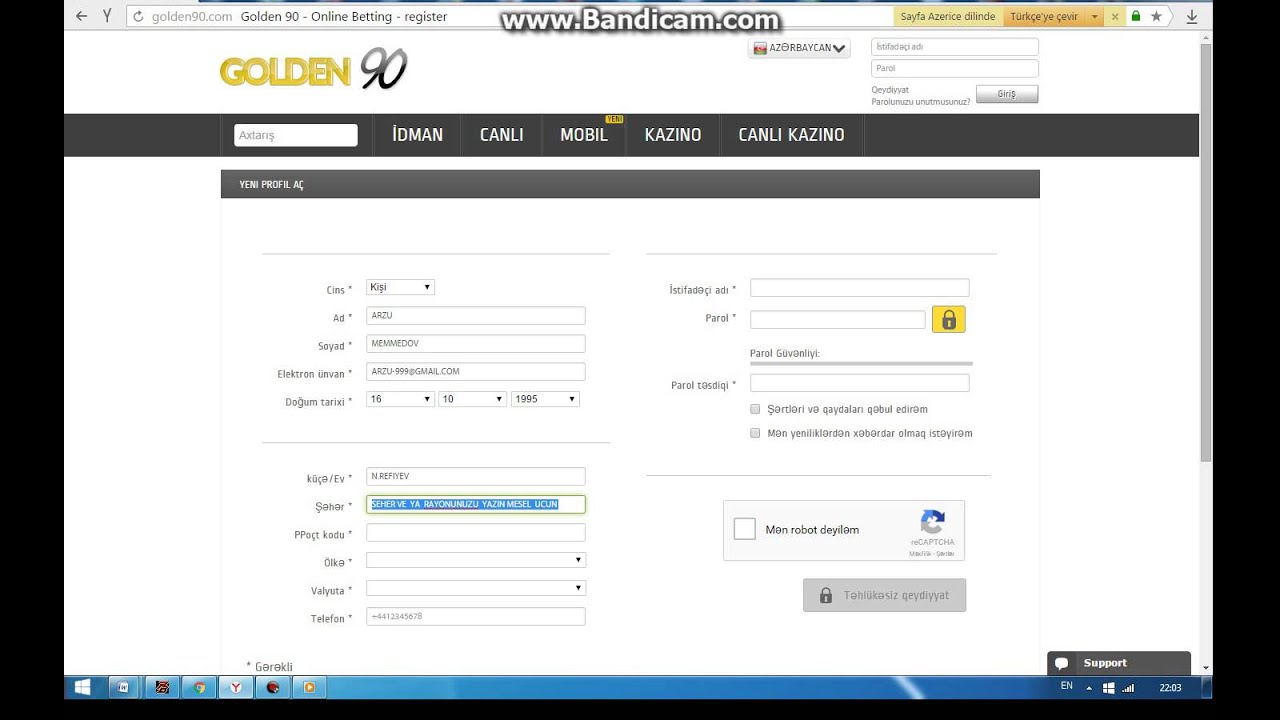The height and width of the screenshot is (720, 1280).
Task: Click Təhlükəsiz qeydiyyat register button
Action: (884, 595)
